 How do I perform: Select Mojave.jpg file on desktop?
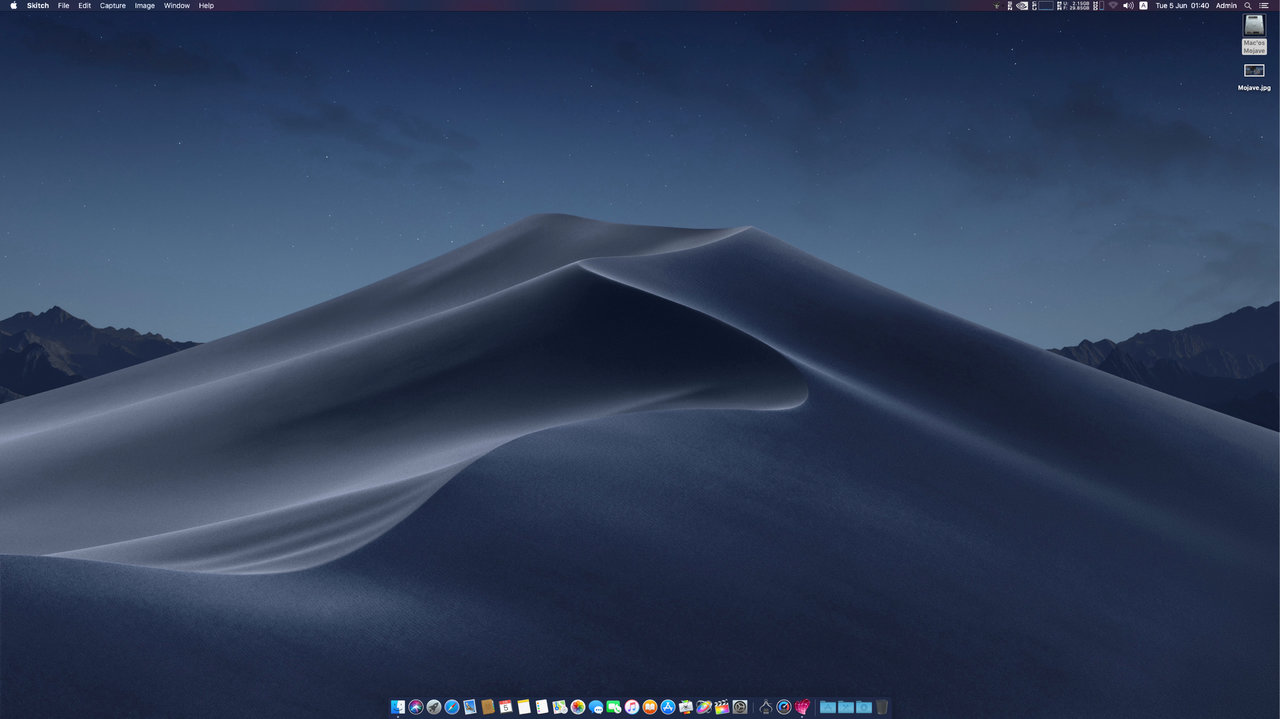pos(1254,77)
